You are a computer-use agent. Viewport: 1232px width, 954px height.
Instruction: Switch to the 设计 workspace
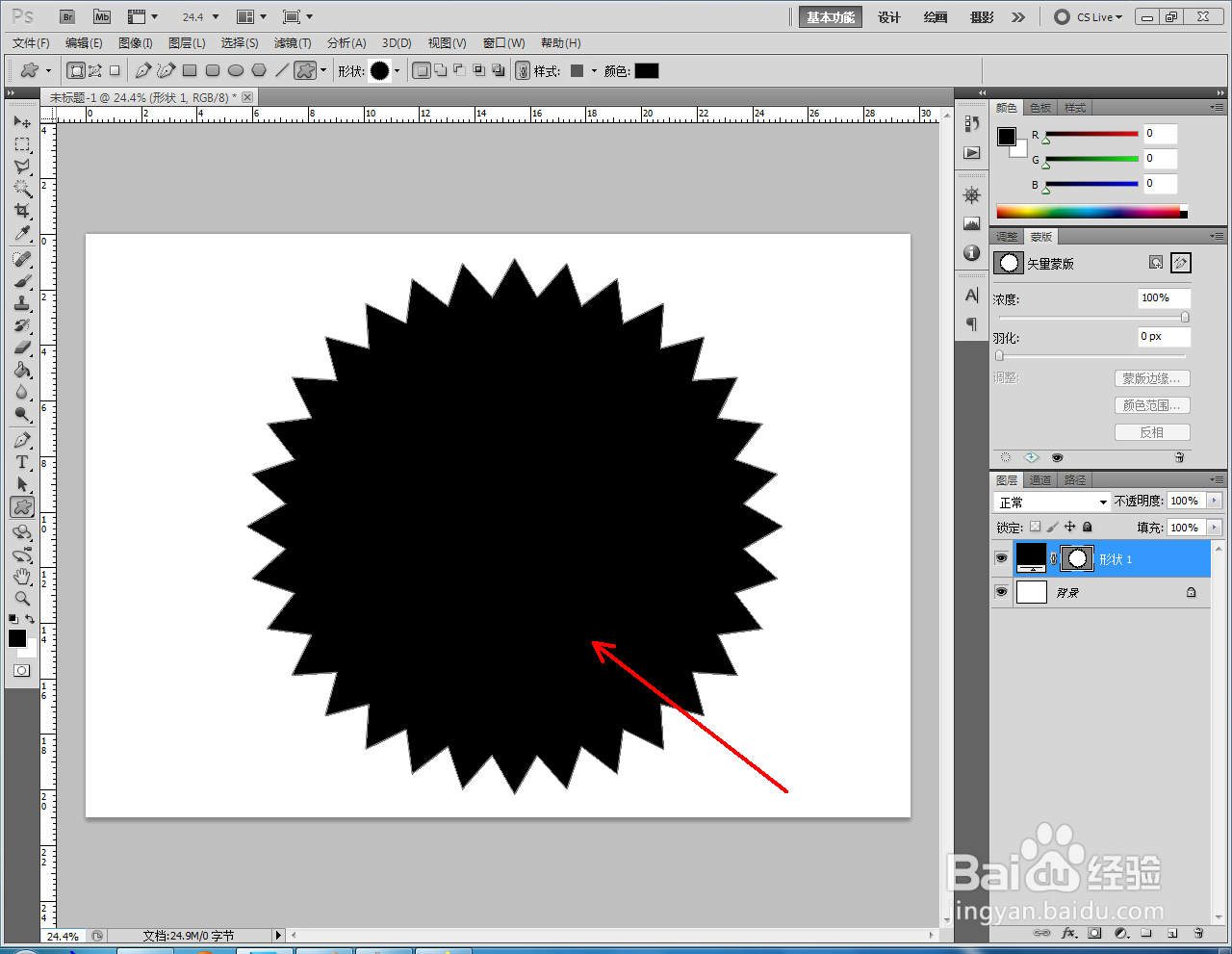tap(889, 17)
